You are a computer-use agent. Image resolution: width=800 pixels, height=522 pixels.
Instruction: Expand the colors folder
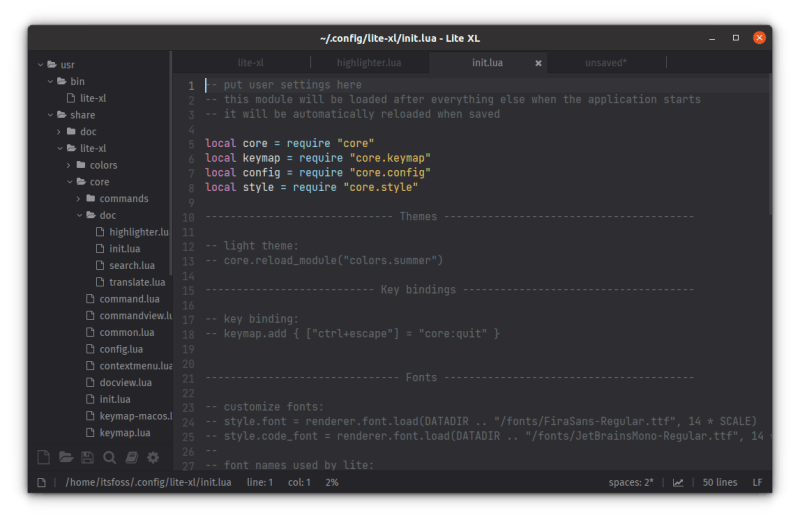(69, 165)
